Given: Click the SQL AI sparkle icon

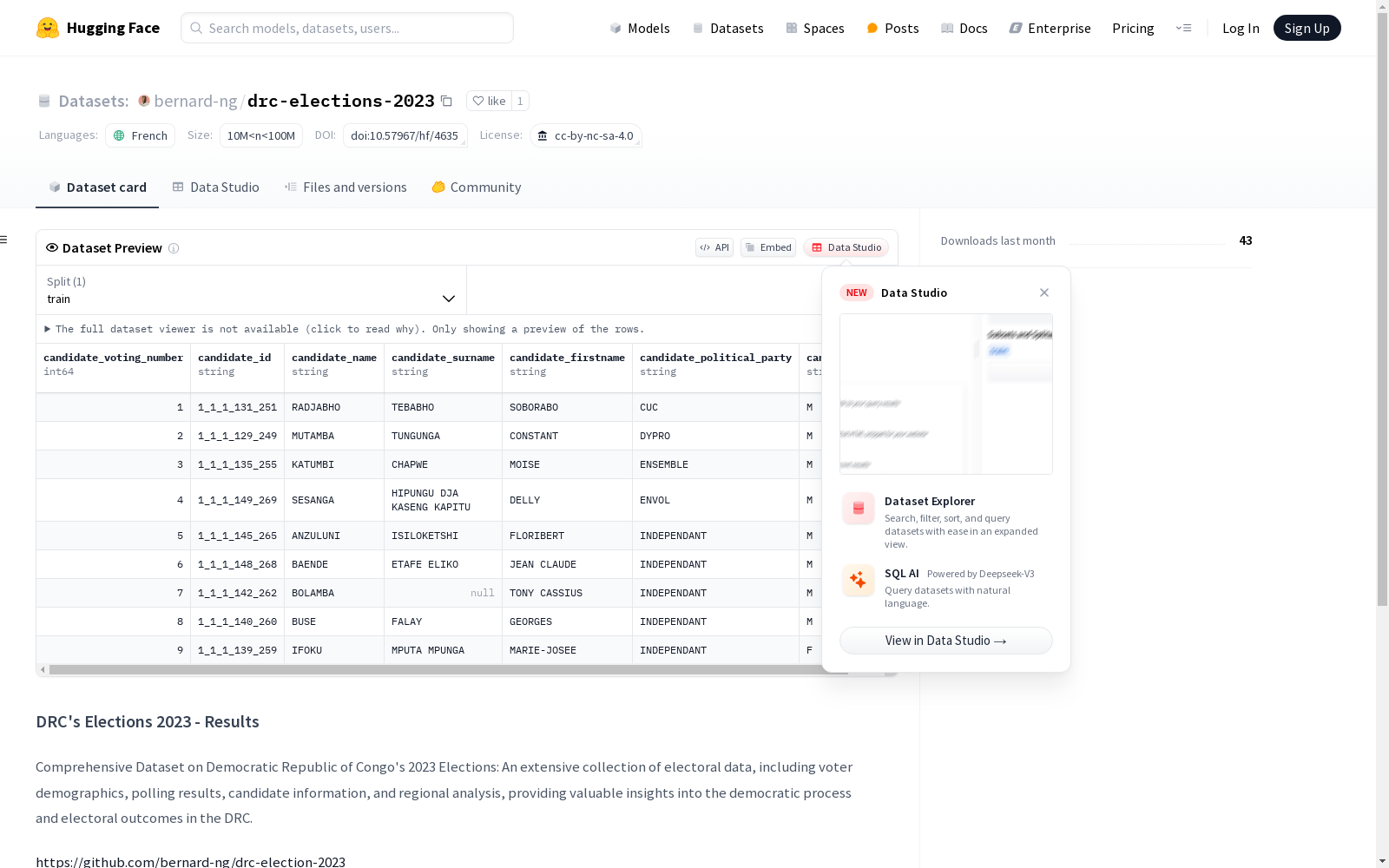Looking at the screenshot, I should [859, 581].
